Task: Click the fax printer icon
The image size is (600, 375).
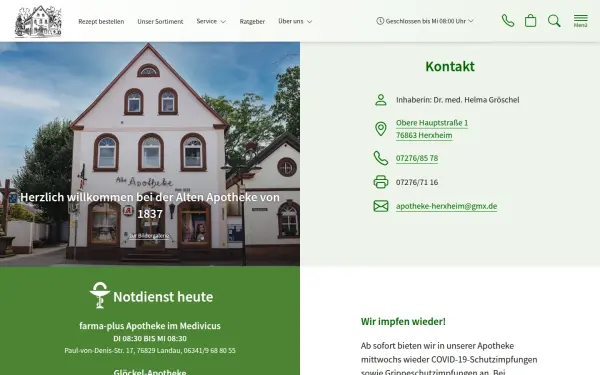Action: click(381, 182)
